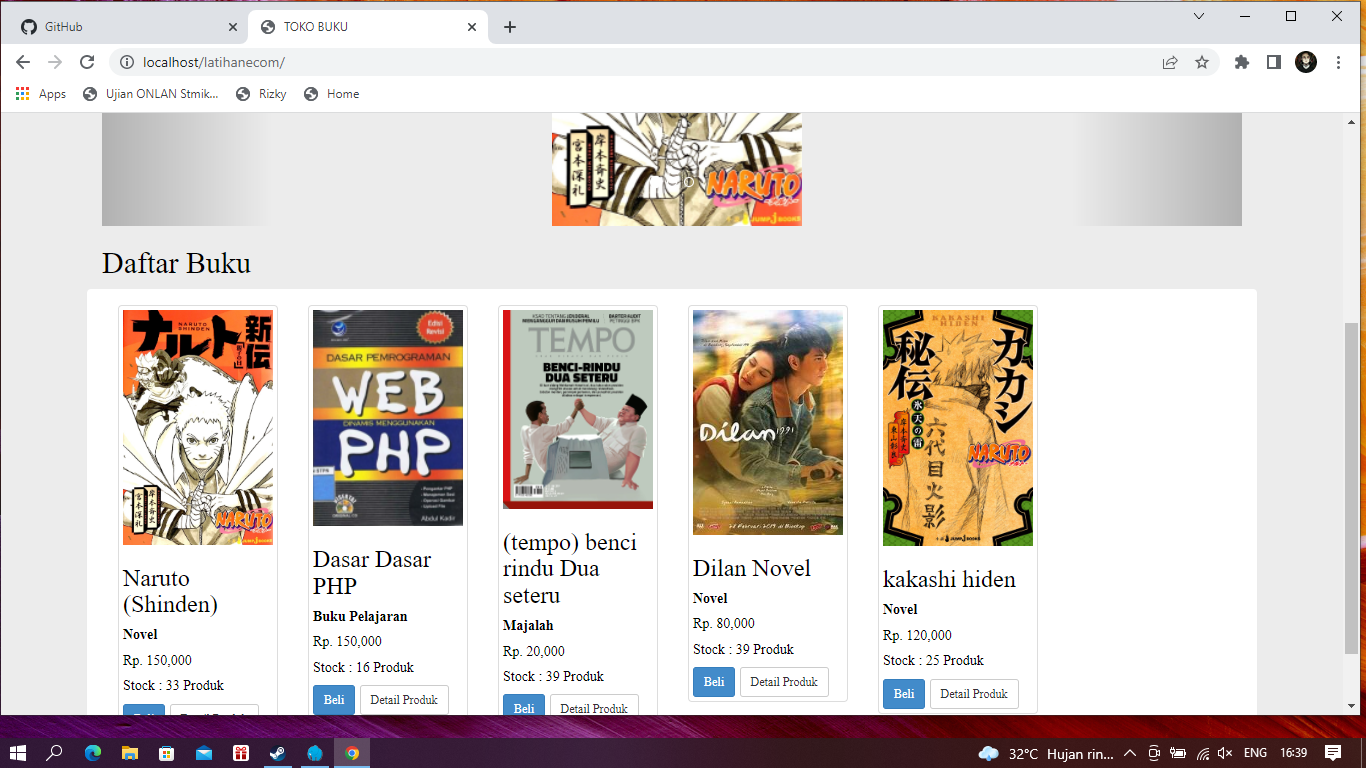
Task: Open Windows taskbar search
Action: point(55,753)
